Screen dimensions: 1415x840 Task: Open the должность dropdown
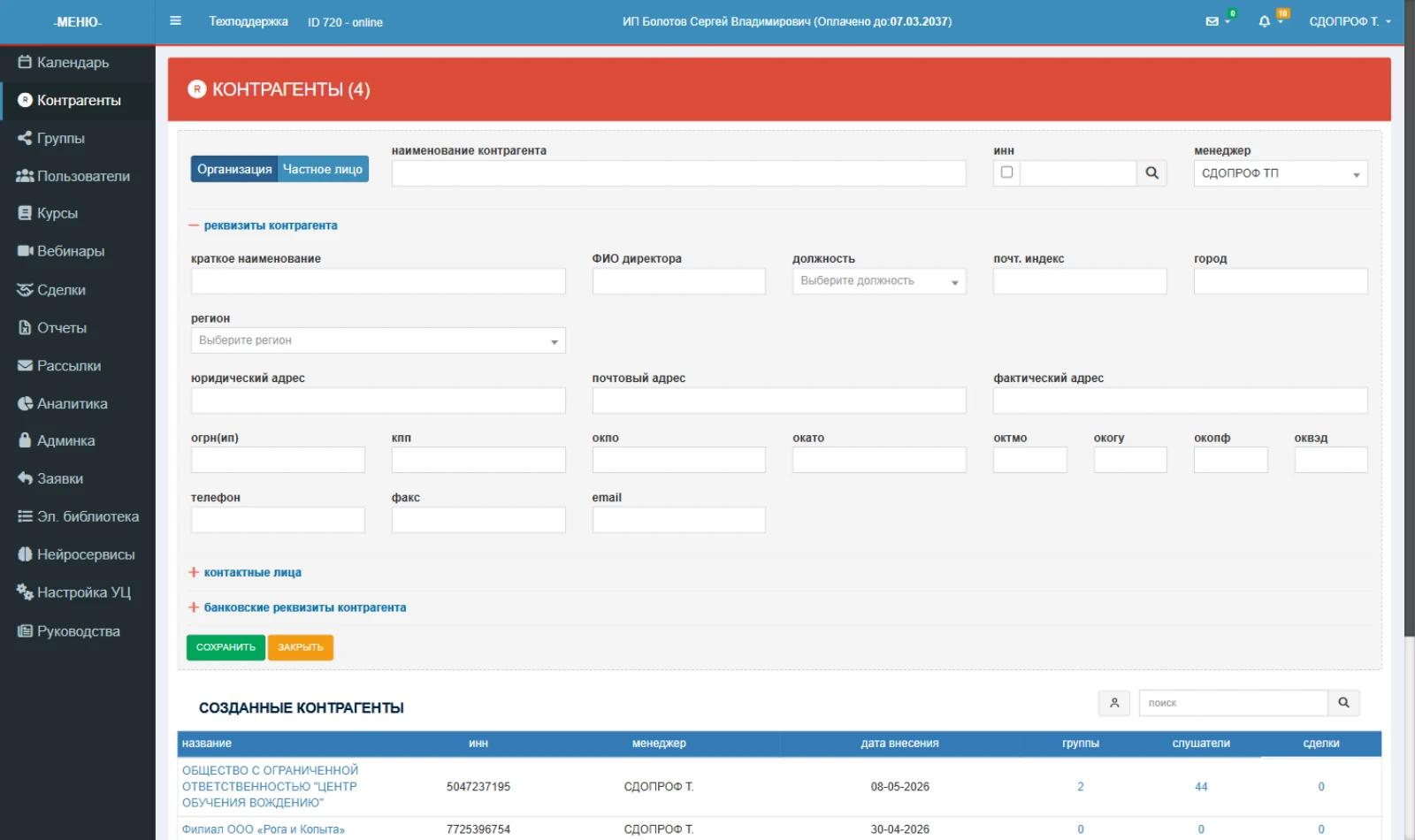pyautogui.click(x=879, y=281)
